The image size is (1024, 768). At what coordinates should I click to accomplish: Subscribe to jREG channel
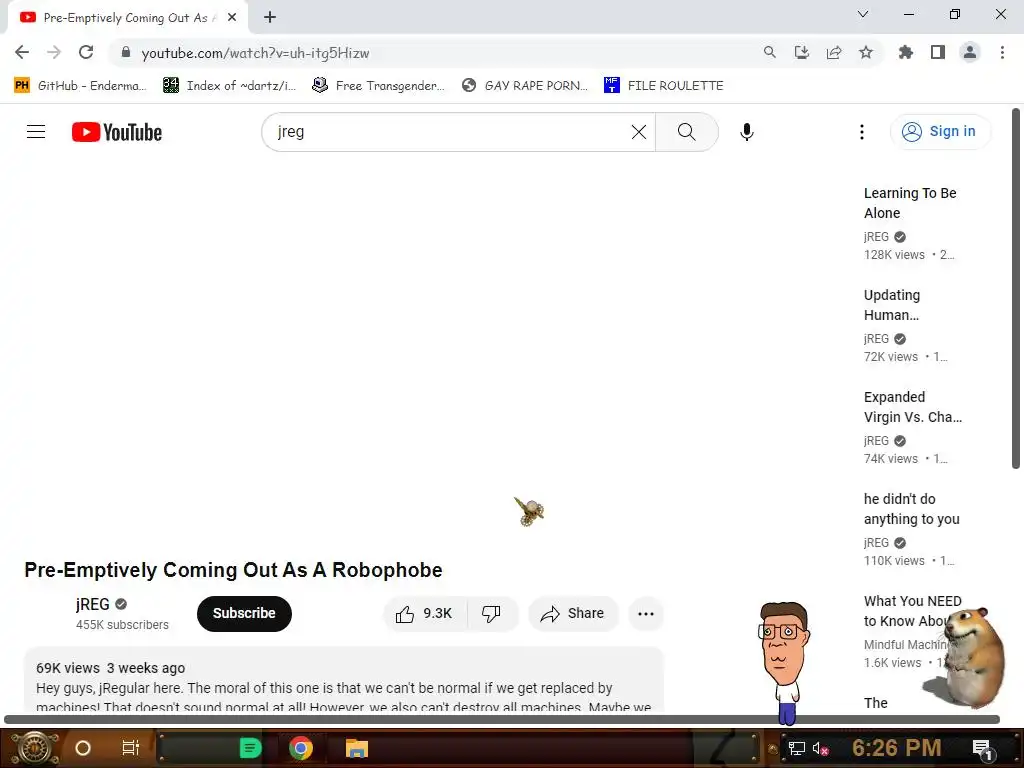244,614
